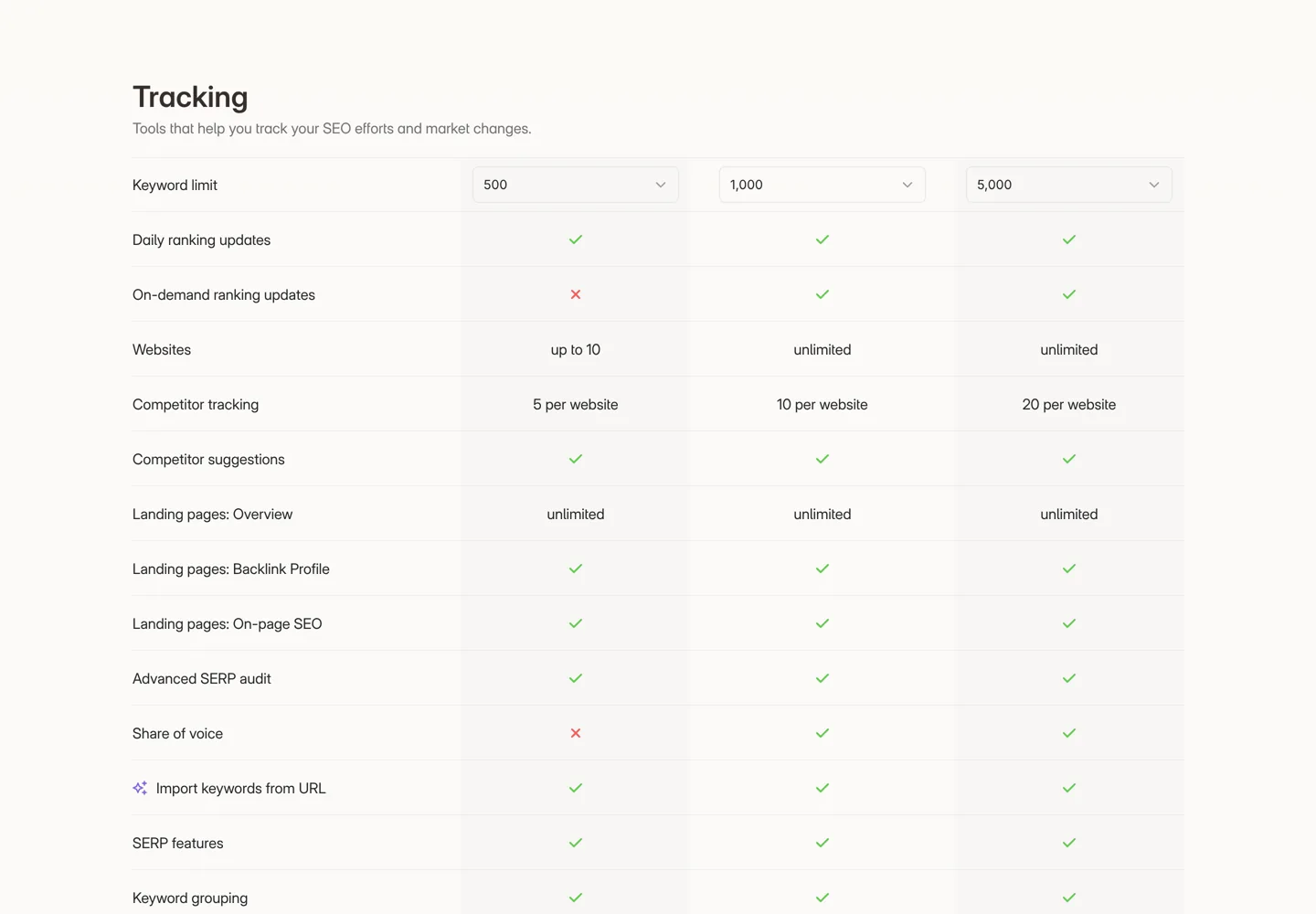The width and height of the screenshot is (1316, 914).
Task: Click the 'Keyword limit' row label
Action: tap(175, 185)
